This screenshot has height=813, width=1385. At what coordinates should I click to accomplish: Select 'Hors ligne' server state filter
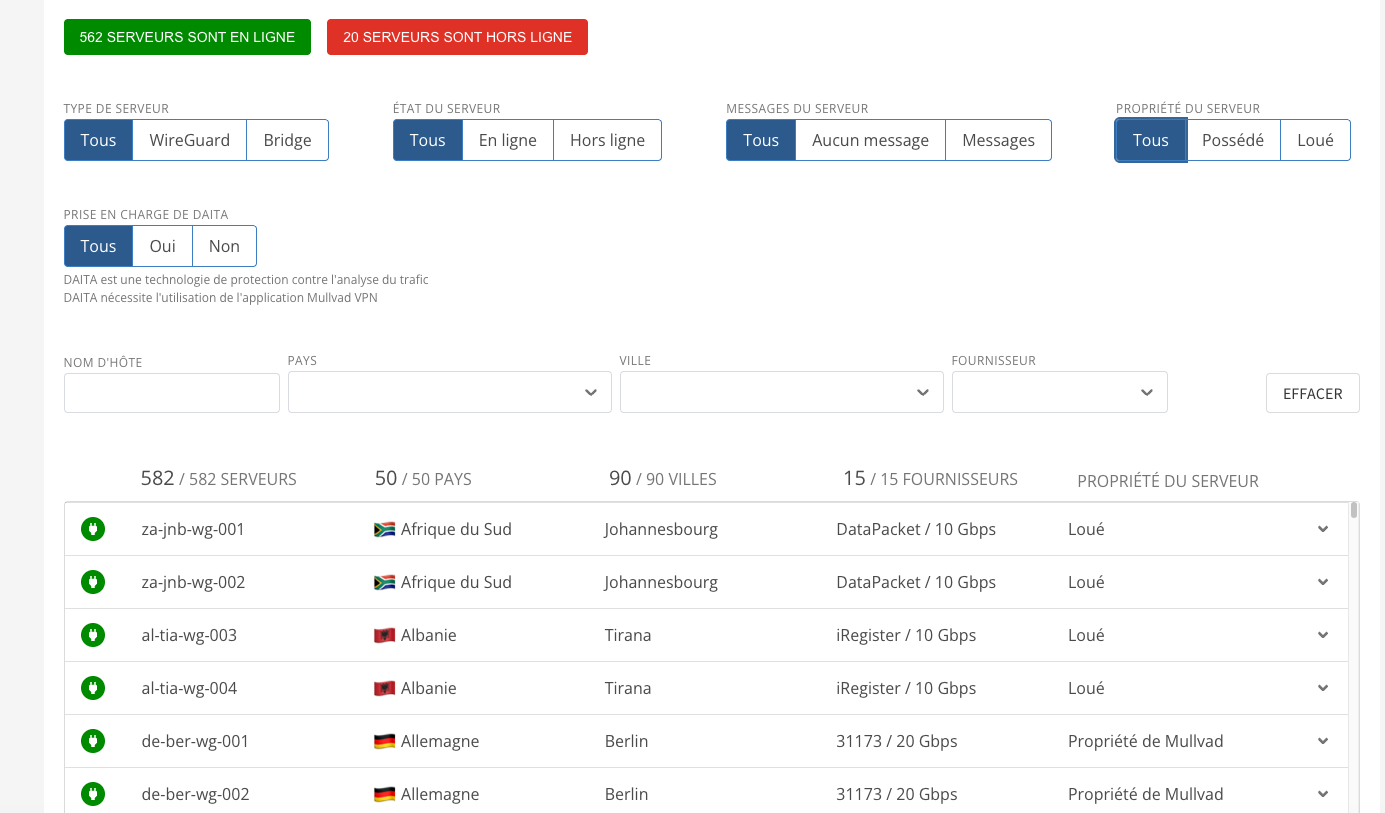tap(607, 140)
